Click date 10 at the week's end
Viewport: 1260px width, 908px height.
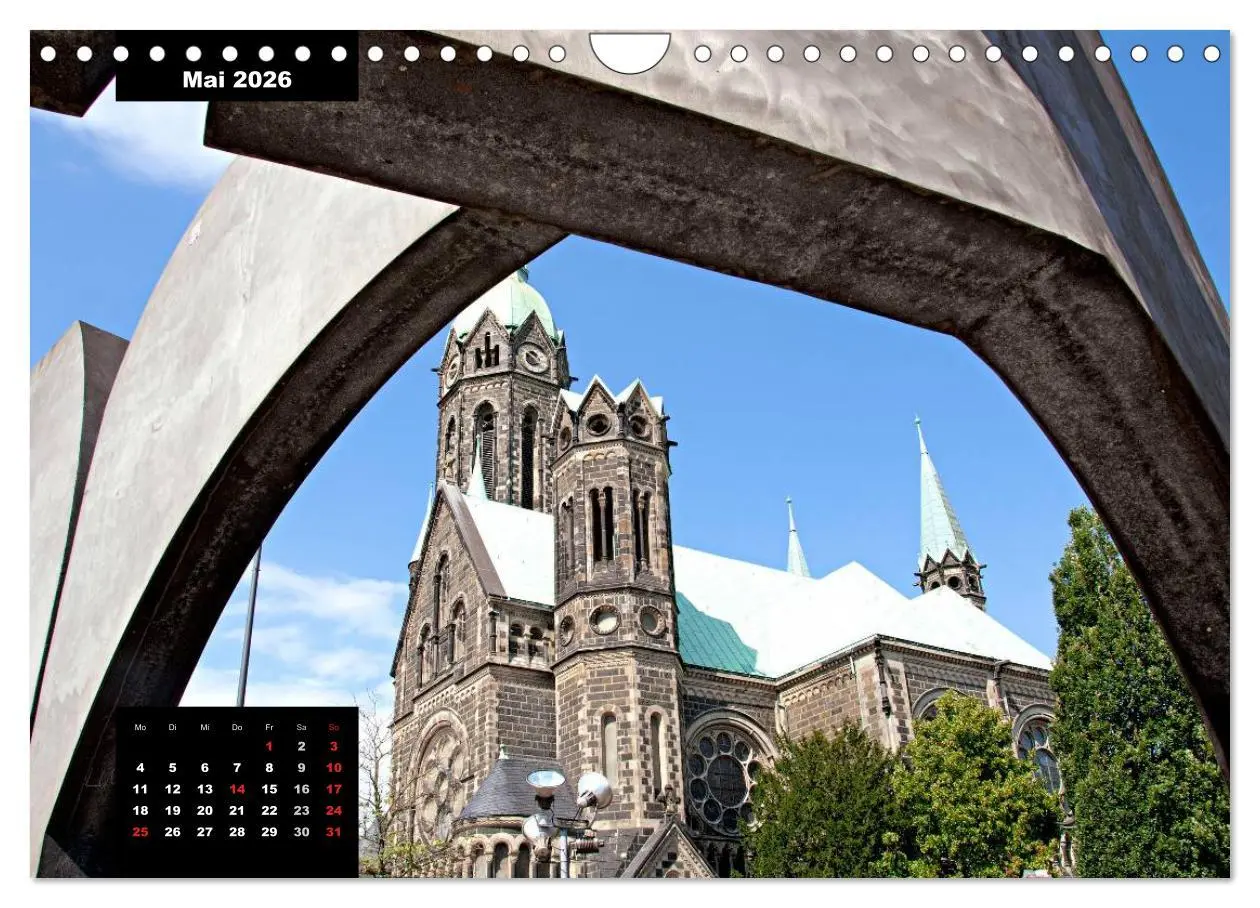[334, 767]
